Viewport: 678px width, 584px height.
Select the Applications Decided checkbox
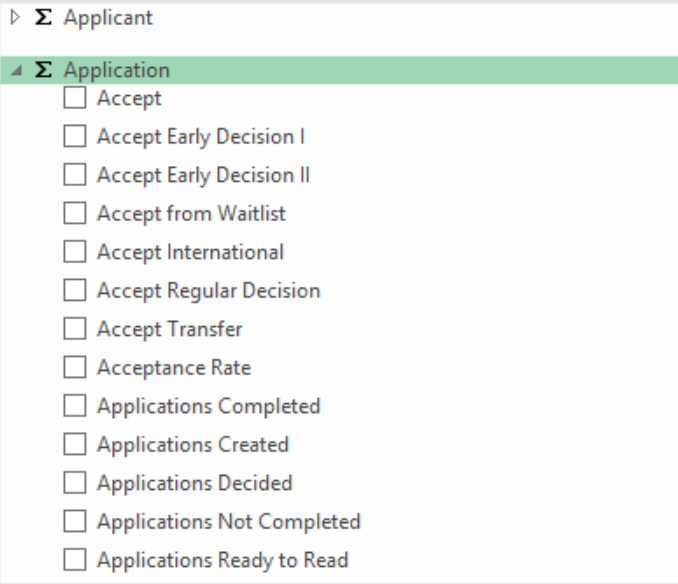[75, 482]
